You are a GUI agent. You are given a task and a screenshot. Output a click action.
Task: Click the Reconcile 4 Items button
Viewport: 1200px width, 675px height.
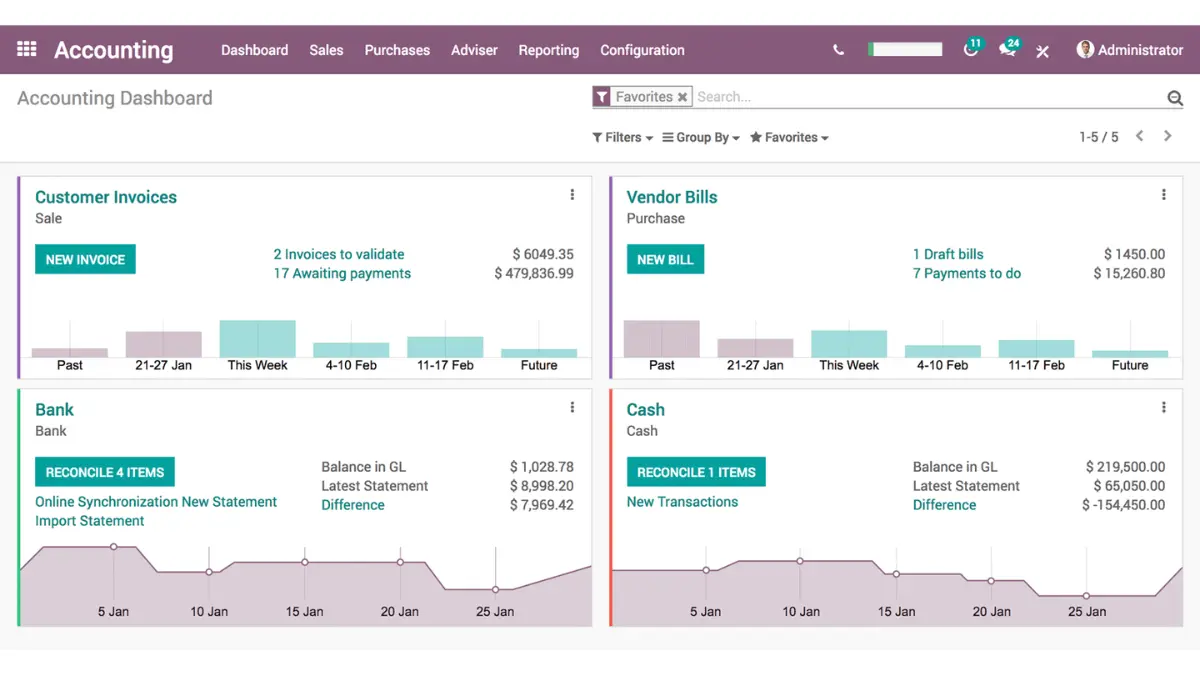coord(104,472)
